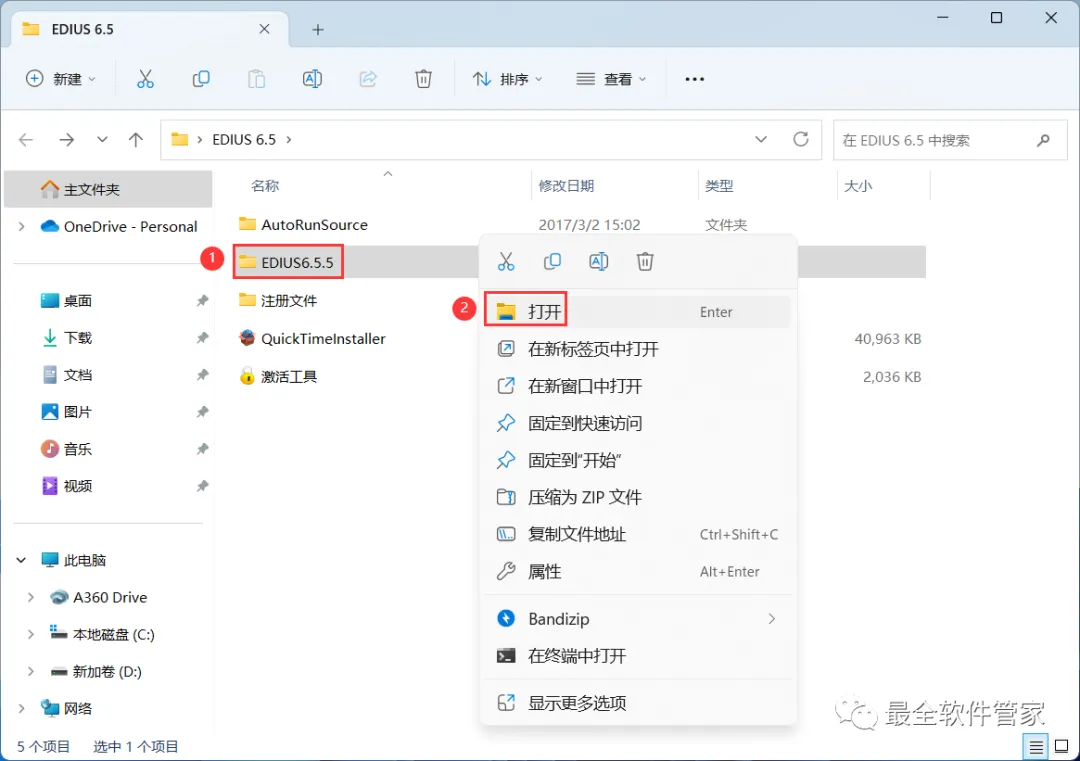Unpin 视频 from quick access
The height and width of the screenshot is (761, 1080).
point(202,486)
